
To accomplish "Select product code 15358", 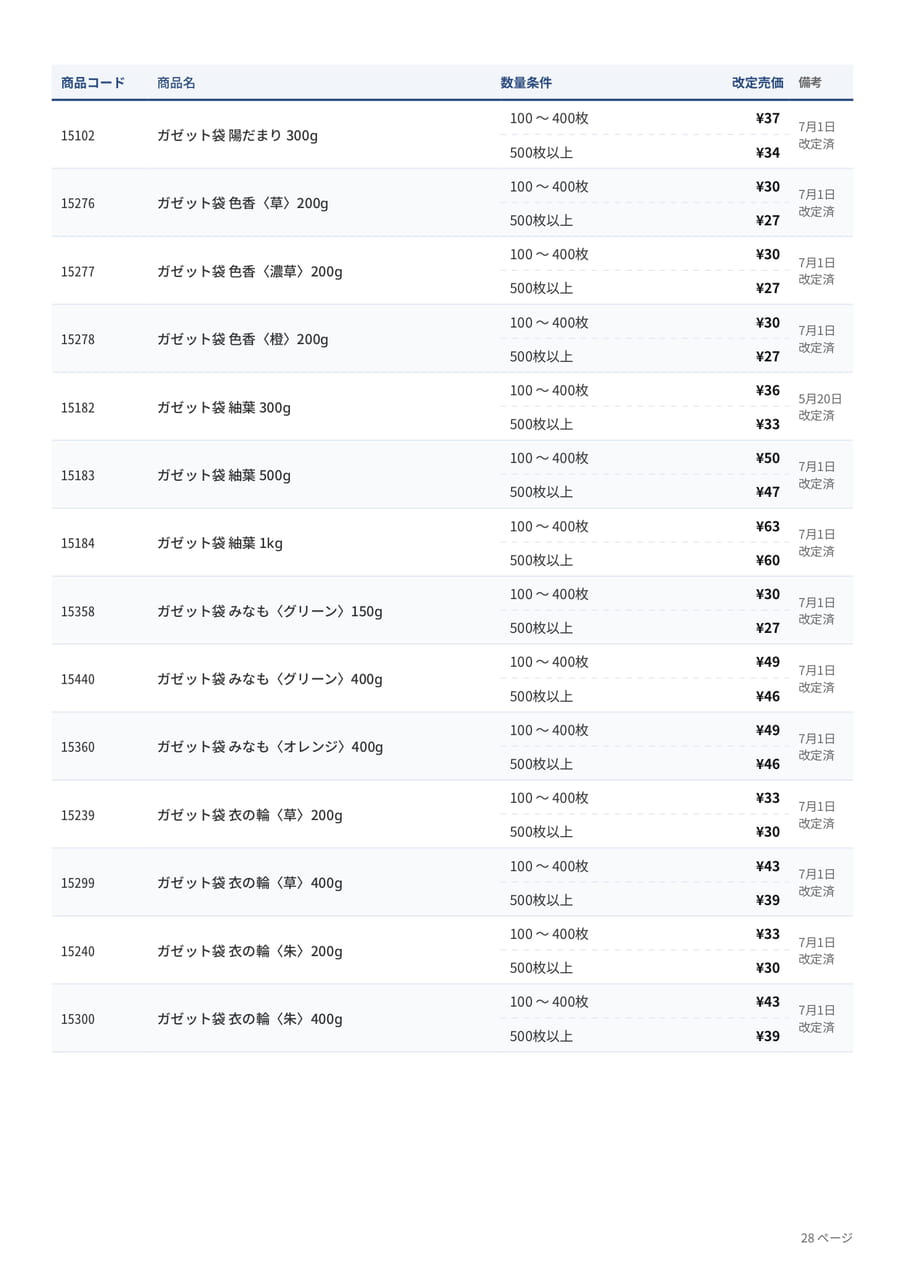I will pyautogui.click(x=78, y=611).
